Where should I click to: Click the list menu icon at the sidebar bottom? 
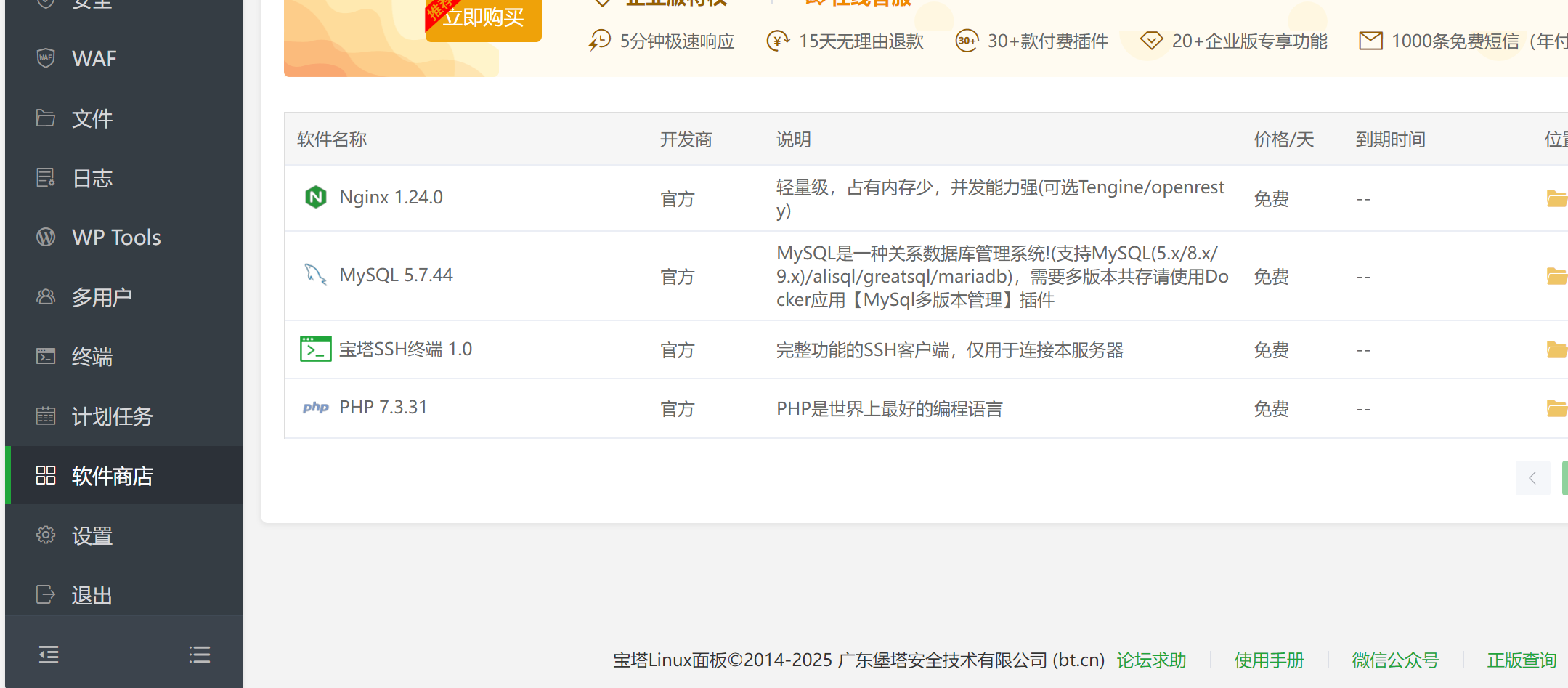tap(200, 655)
